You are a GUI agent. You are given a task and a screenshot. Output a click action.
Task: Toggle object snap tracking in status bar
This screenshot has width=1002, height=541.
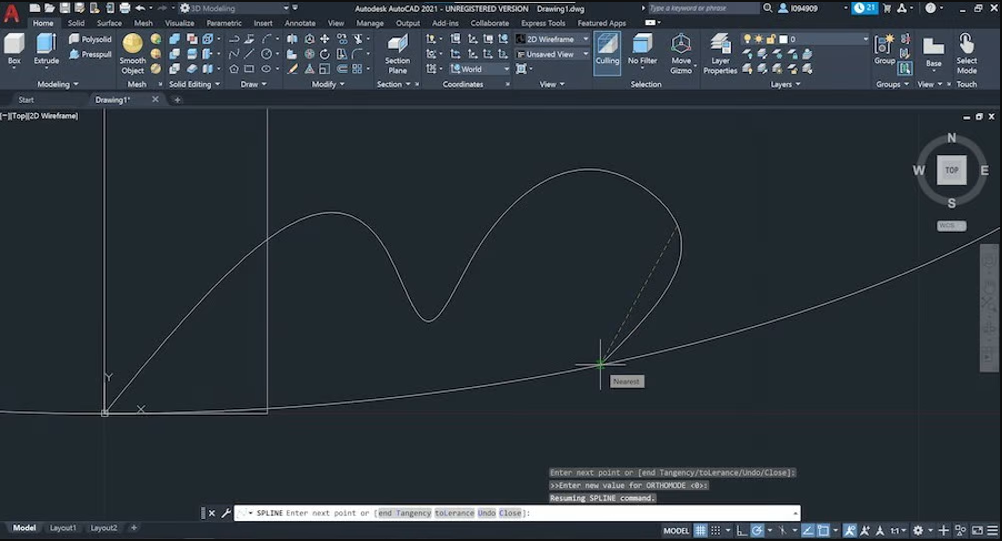[x=808, y=530]
